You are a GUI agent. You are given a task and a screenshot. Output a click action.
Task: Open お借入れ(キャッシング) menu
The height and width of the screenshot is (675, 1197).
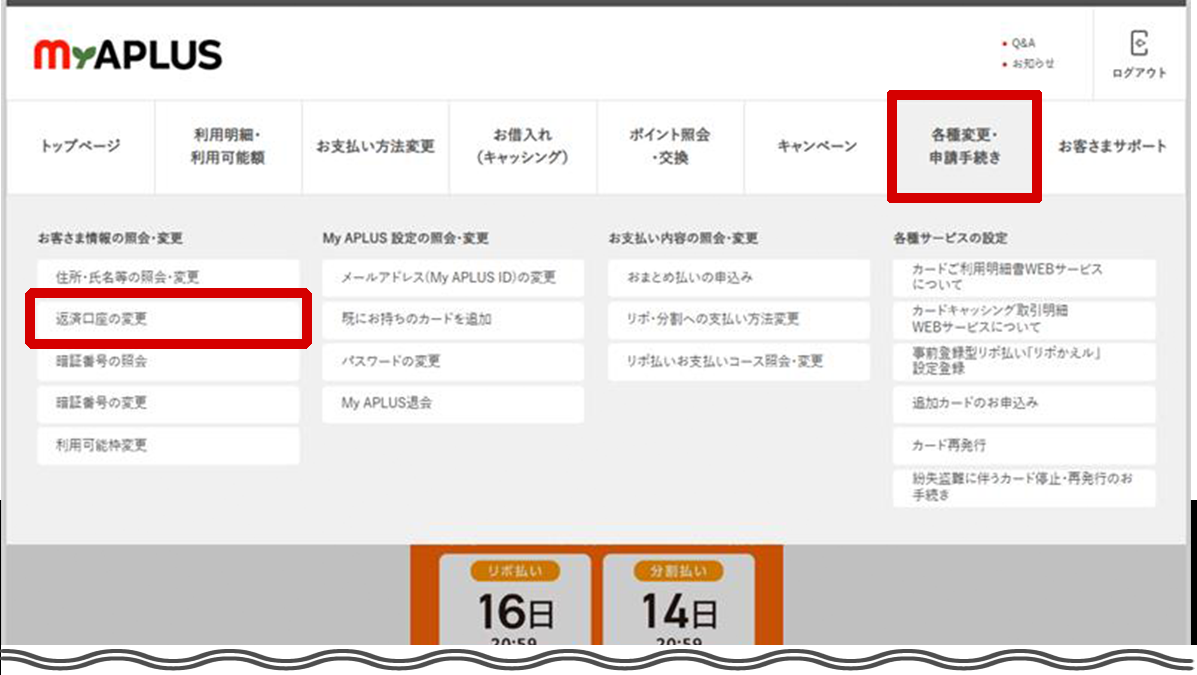tap(522, 146)
